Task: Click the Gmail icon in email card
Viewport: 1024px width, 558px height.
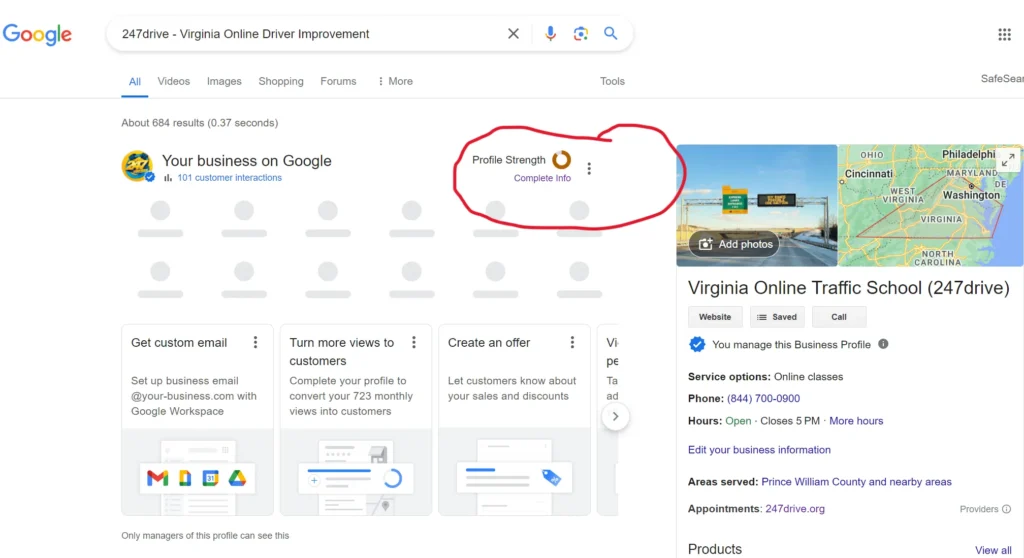Action: tap(157, 478)
